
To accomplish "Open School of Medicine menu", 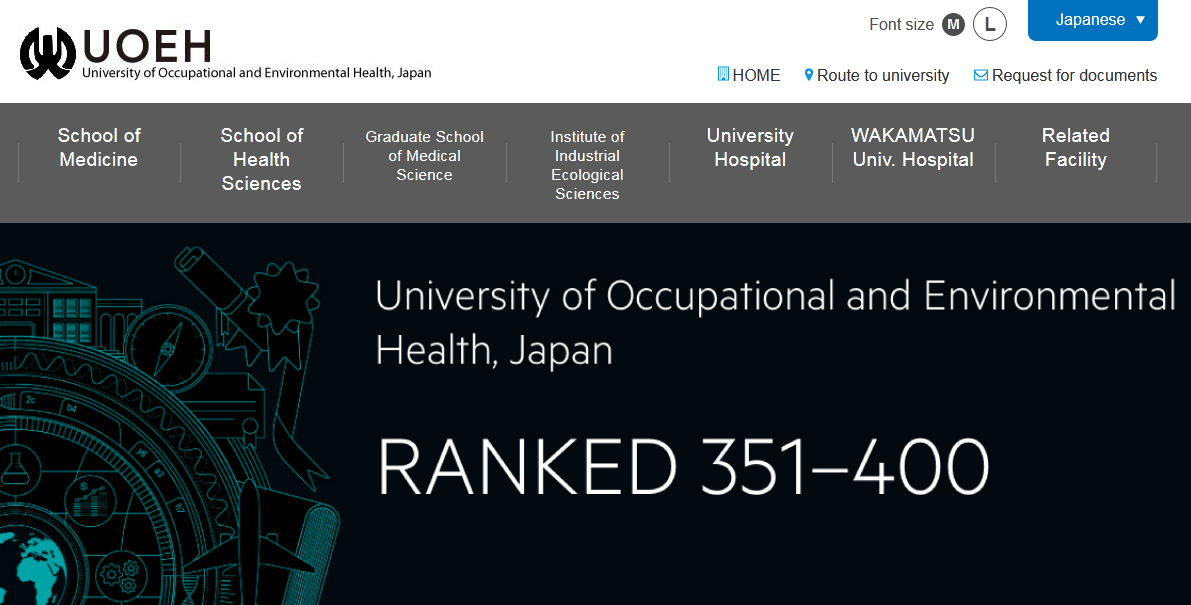I will (x=99, y=147).
